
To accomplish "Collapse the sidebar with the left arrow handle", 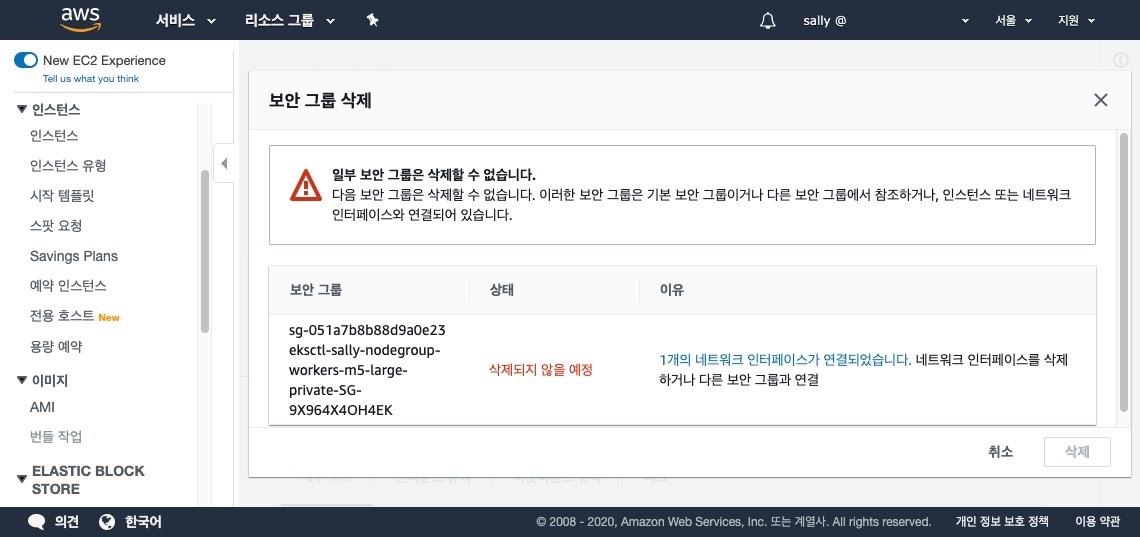I will tap(224, 163).
